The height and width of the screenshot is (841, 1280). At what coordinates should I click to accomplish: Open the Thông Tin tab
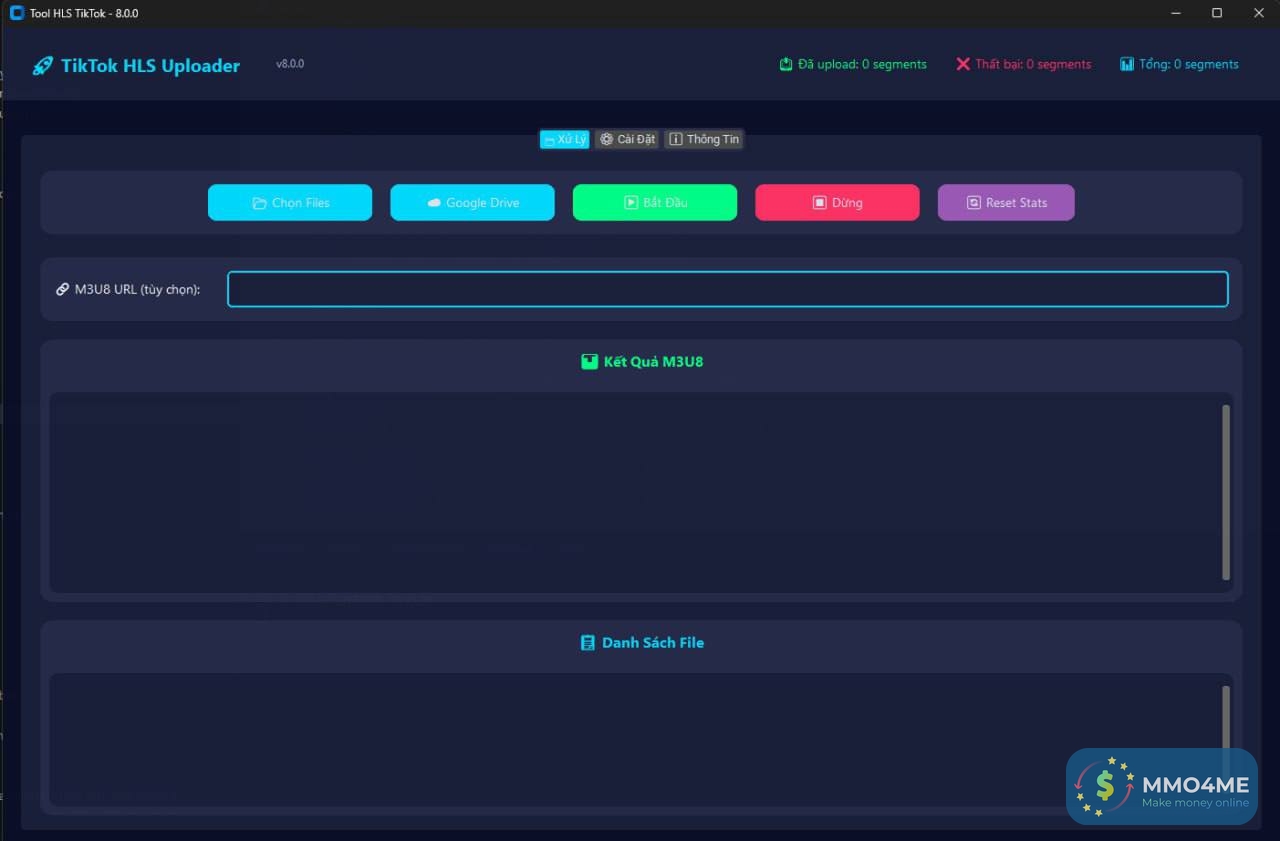(x=704, y=139)
